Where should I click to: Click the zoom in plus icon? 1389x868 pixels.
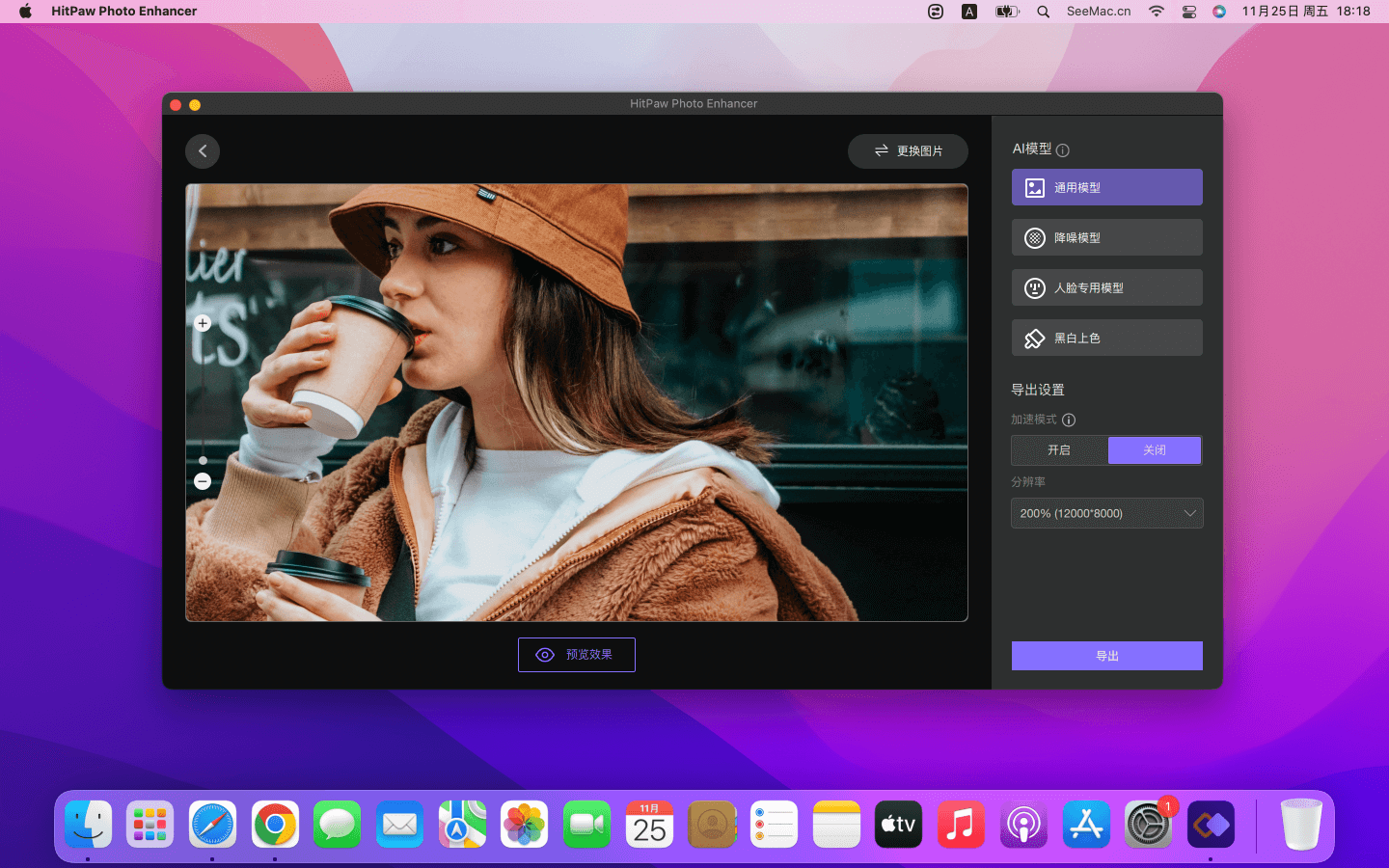click(203, 323)
